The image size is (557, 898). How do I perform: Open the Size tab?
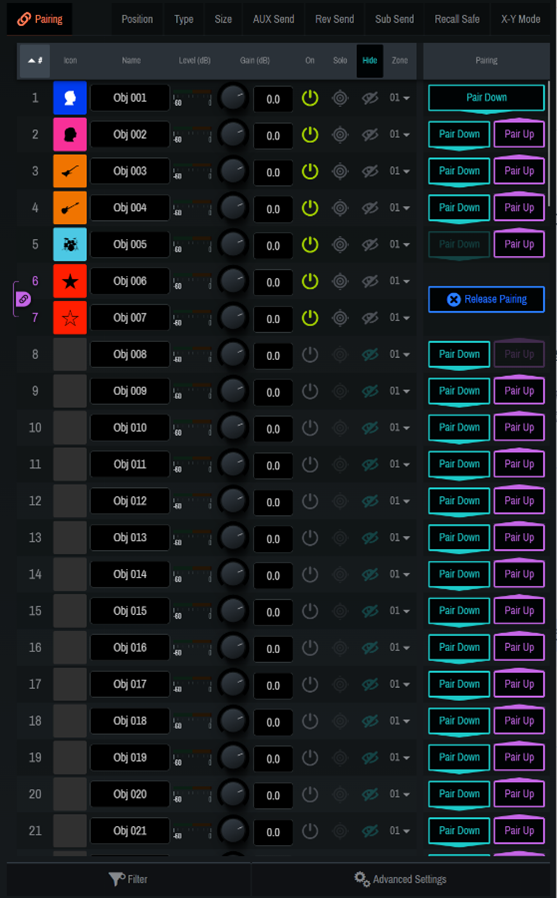223,19
